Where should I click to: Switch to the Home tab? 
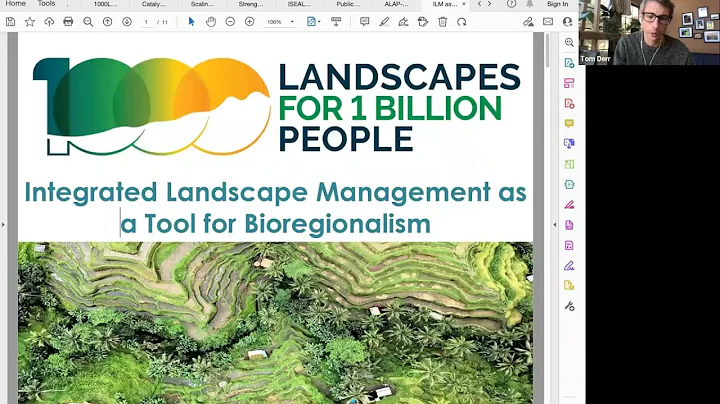coord(15,4)
